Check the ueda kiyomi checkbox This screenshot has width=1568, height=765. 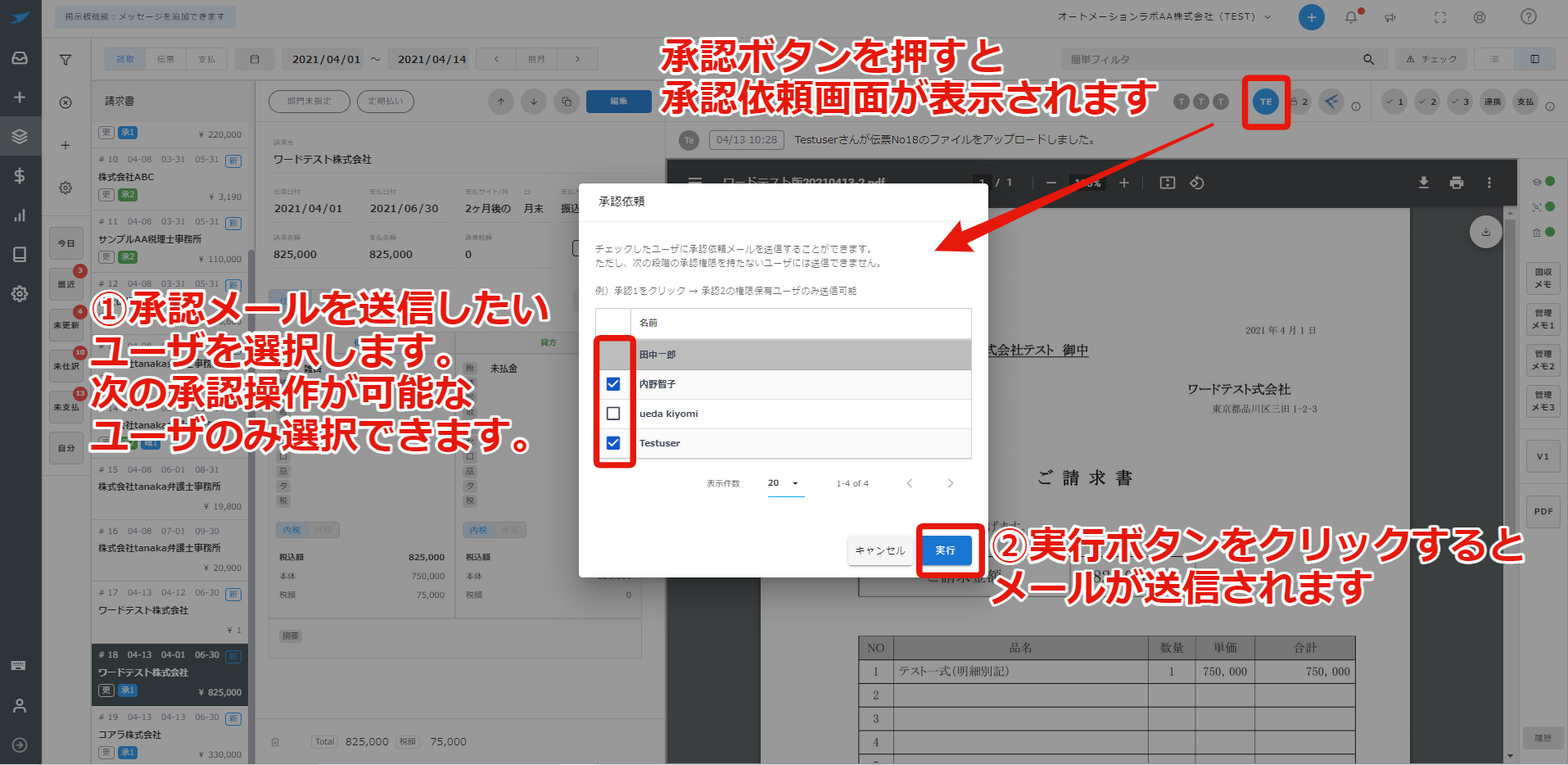point(613,414)
